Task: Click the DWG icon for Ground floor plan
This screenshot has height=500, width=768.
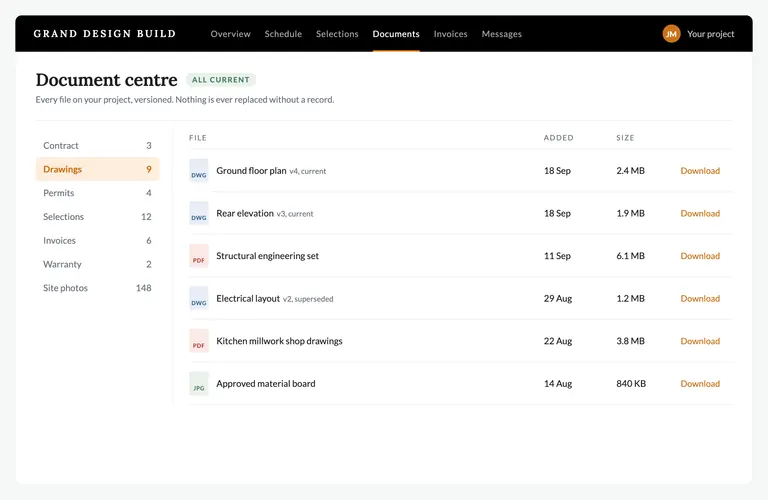Action: 199,170
